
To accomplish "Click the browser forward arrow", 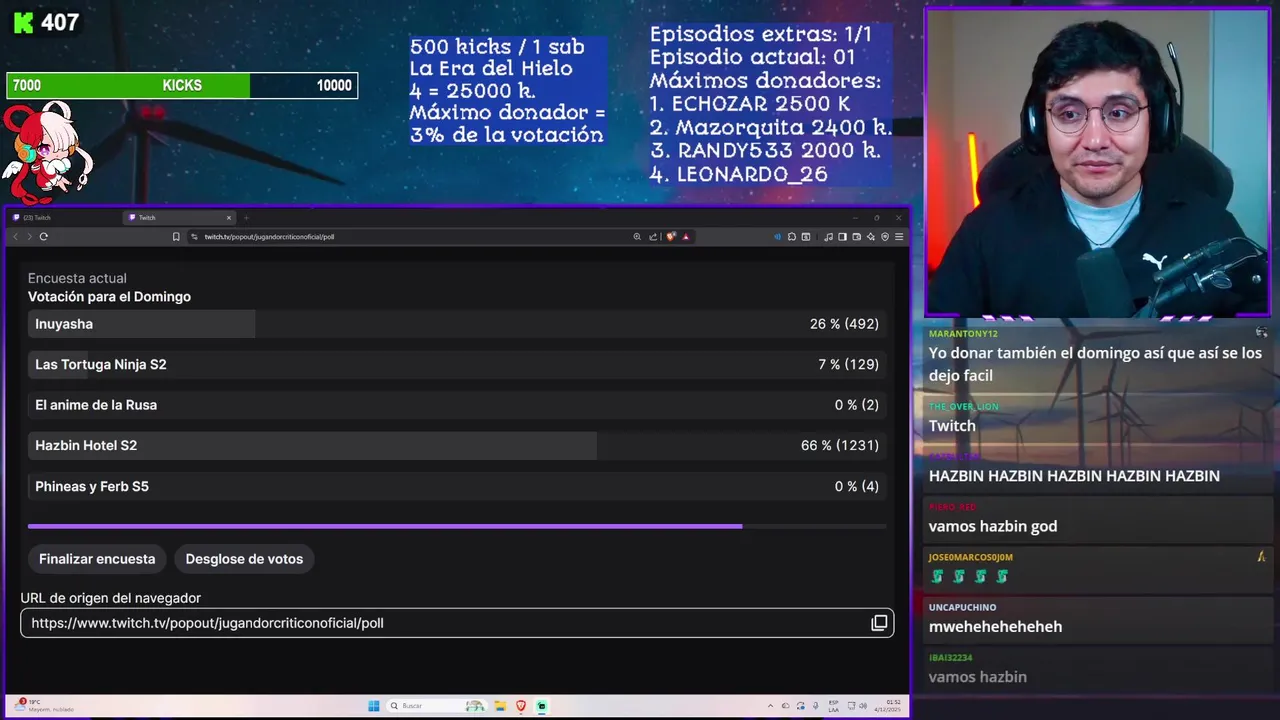I will [x=29, y=237].
